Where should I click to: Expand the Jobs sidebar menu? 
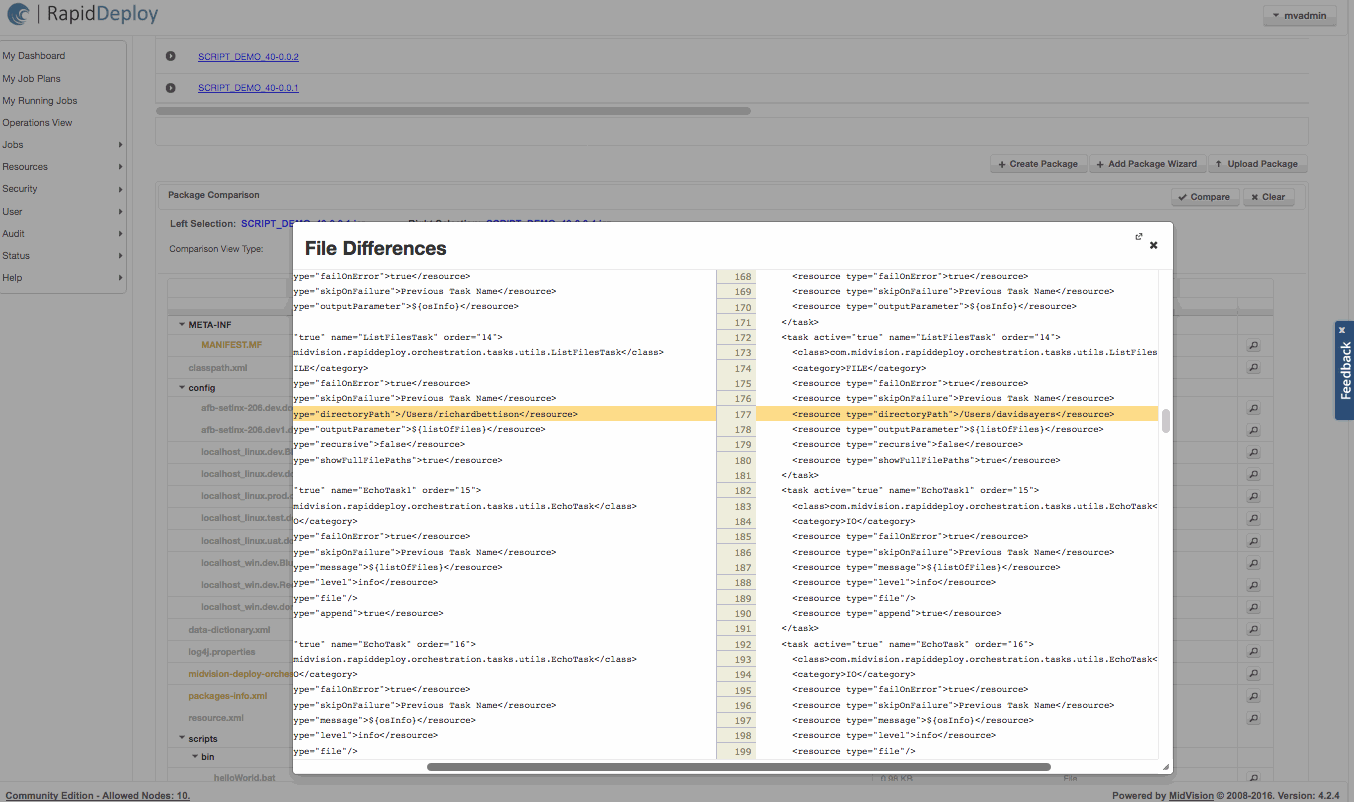click(x=62, y=145)
